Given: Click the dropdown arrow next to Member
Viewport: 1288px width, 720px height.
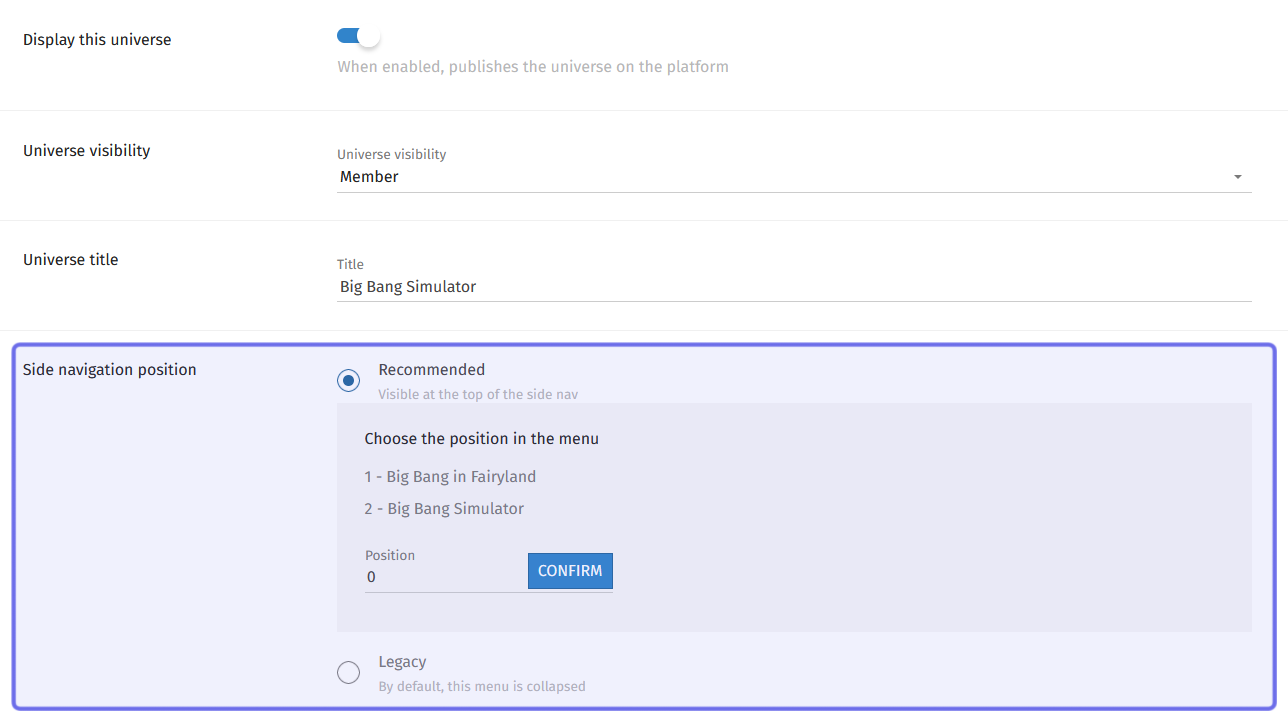Looking at the screenshot, I should click(x=1238, y=177).
